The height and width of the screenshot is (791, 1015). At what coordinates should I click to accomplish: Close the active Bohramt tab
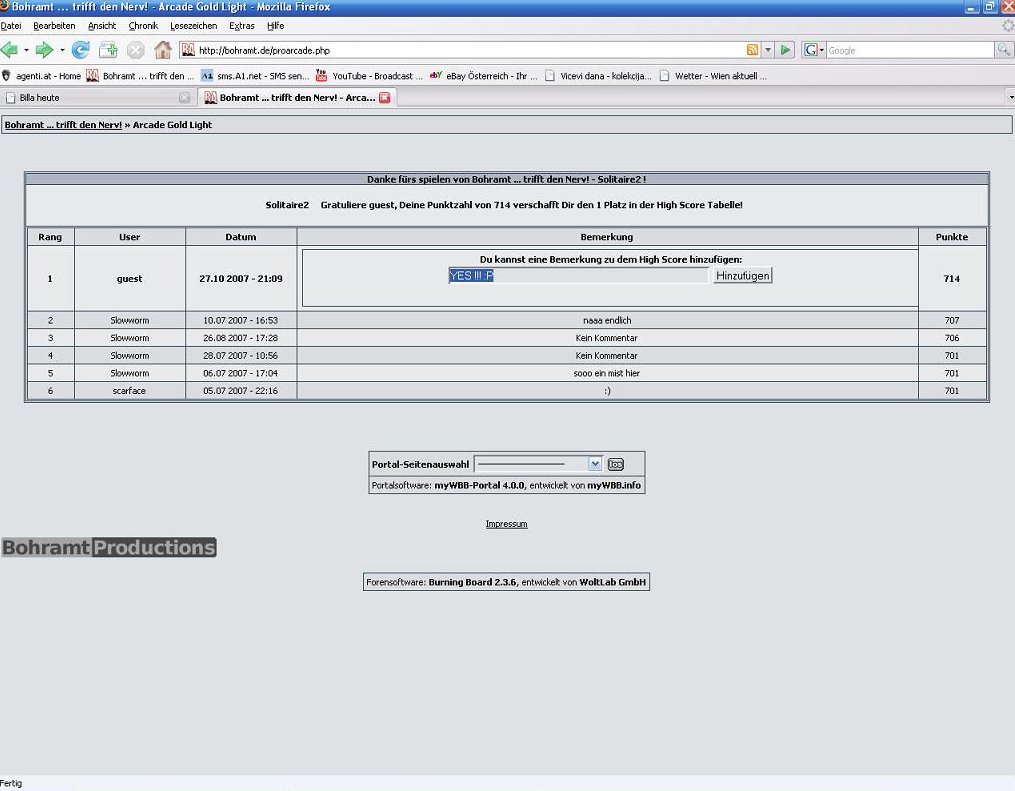click(384, 98)
